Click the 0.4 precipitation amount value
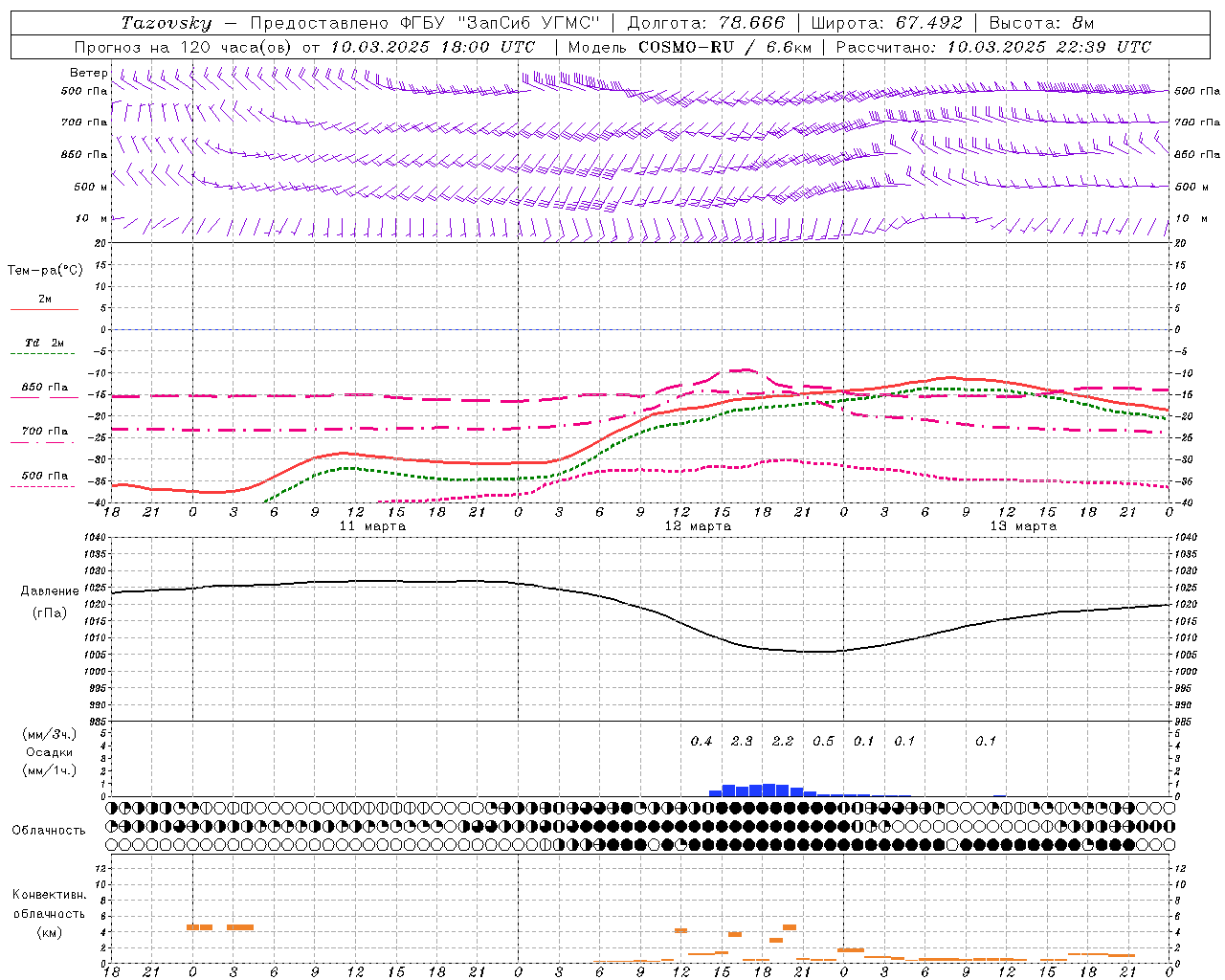Screen dimensions: 1225x980 (x=702, y=742)
